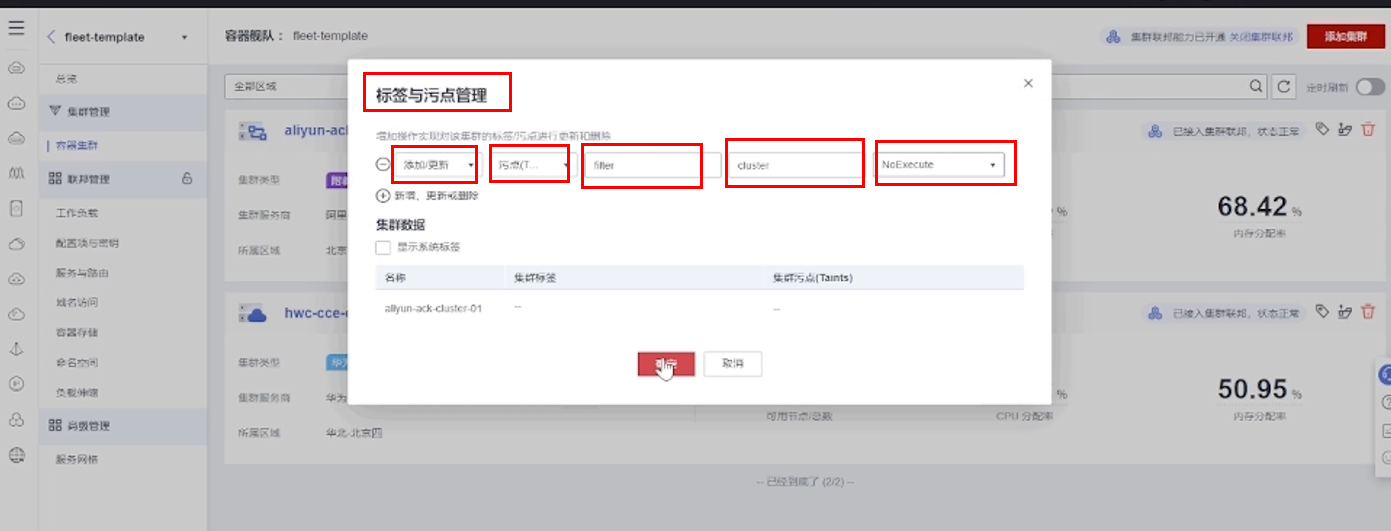Check the 显示系统标签 checkbox
Image resolution: width=1391 pixels, height=531 pixels.
(x=383, y=246)
